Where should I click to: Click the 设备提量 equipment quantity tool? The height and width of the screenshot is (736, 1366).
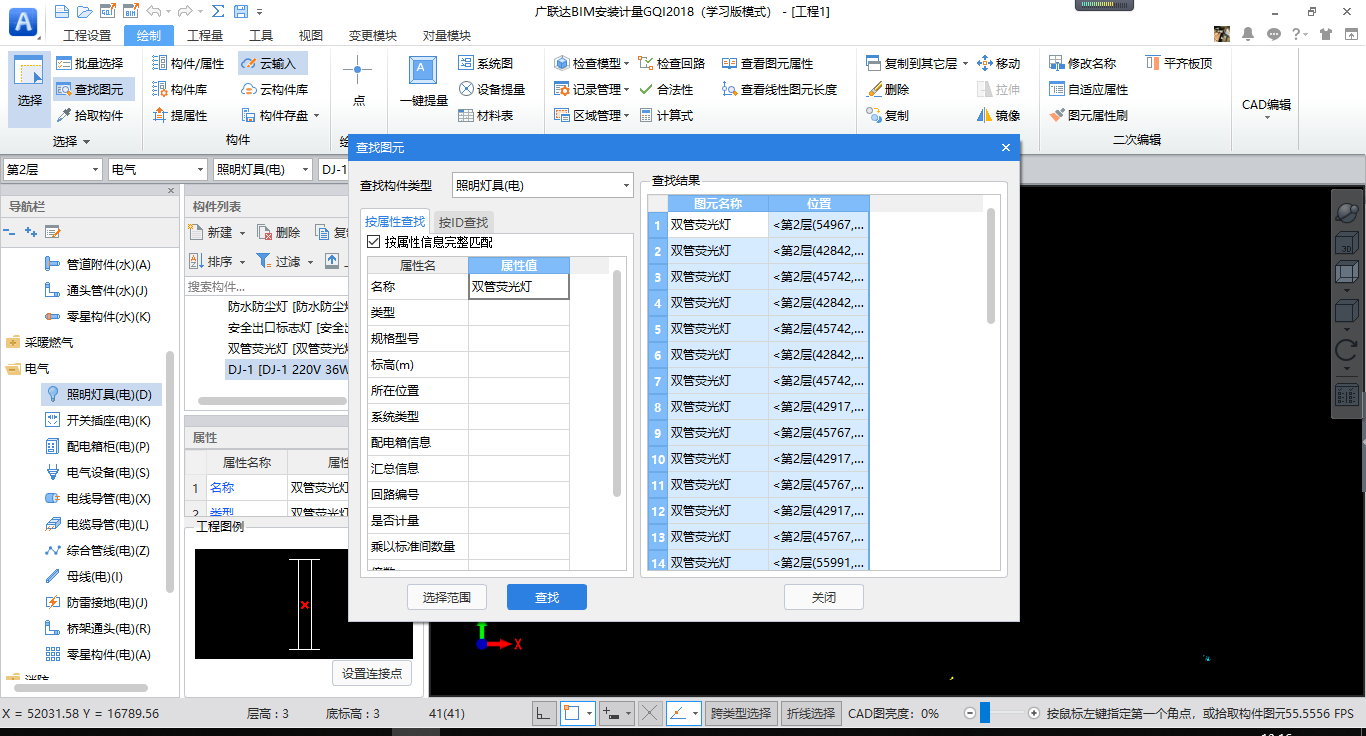(x=492, y=89)
